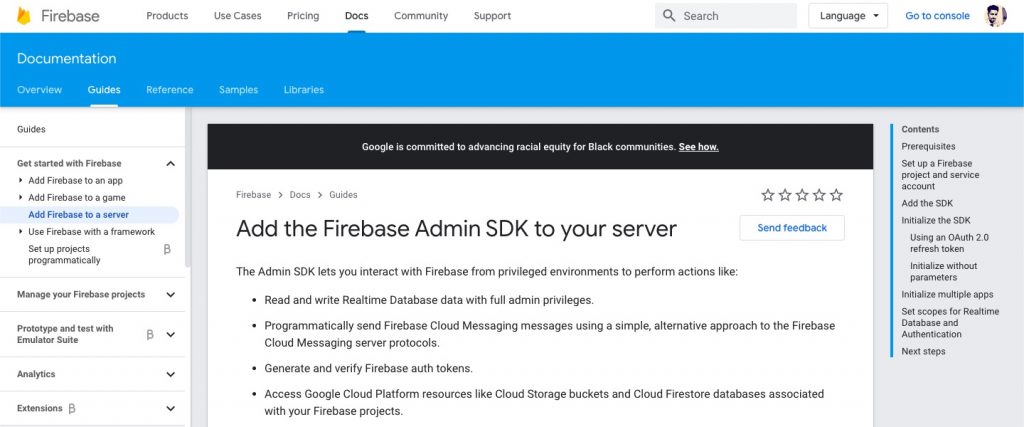Click Firebase breadcrumb link
This screenshot has width=1024, height=427.
coord(253,195)
